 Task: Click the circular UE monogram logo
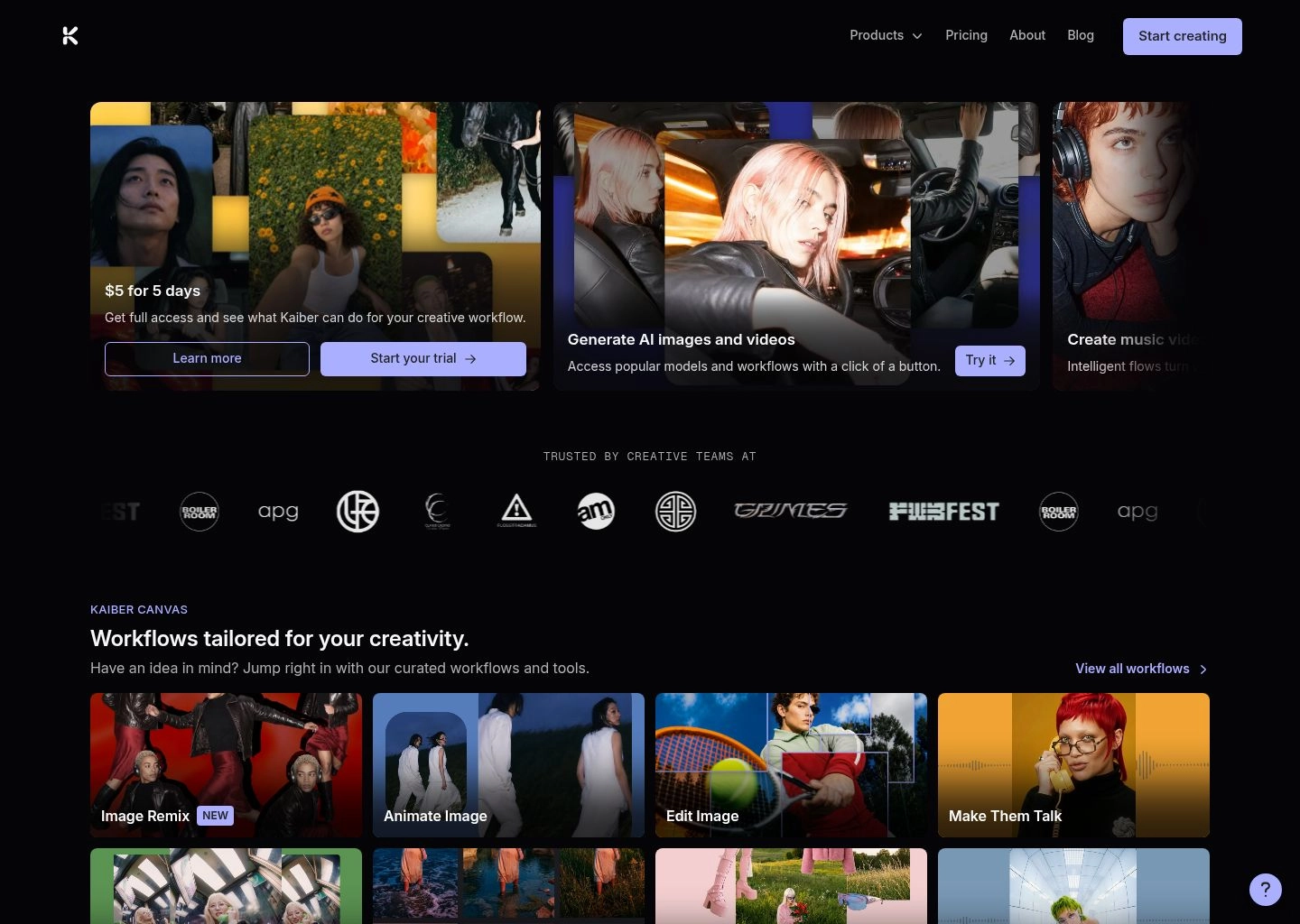357,512
